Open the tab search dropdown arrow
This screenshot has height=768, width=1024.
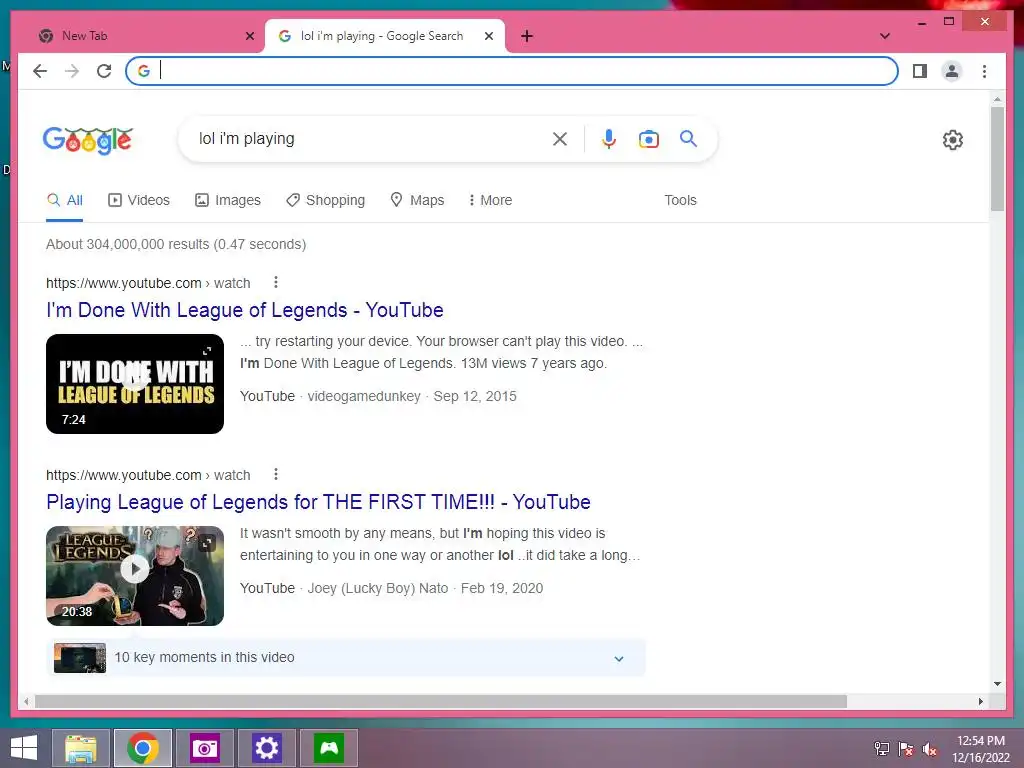(x=885, y=36)
